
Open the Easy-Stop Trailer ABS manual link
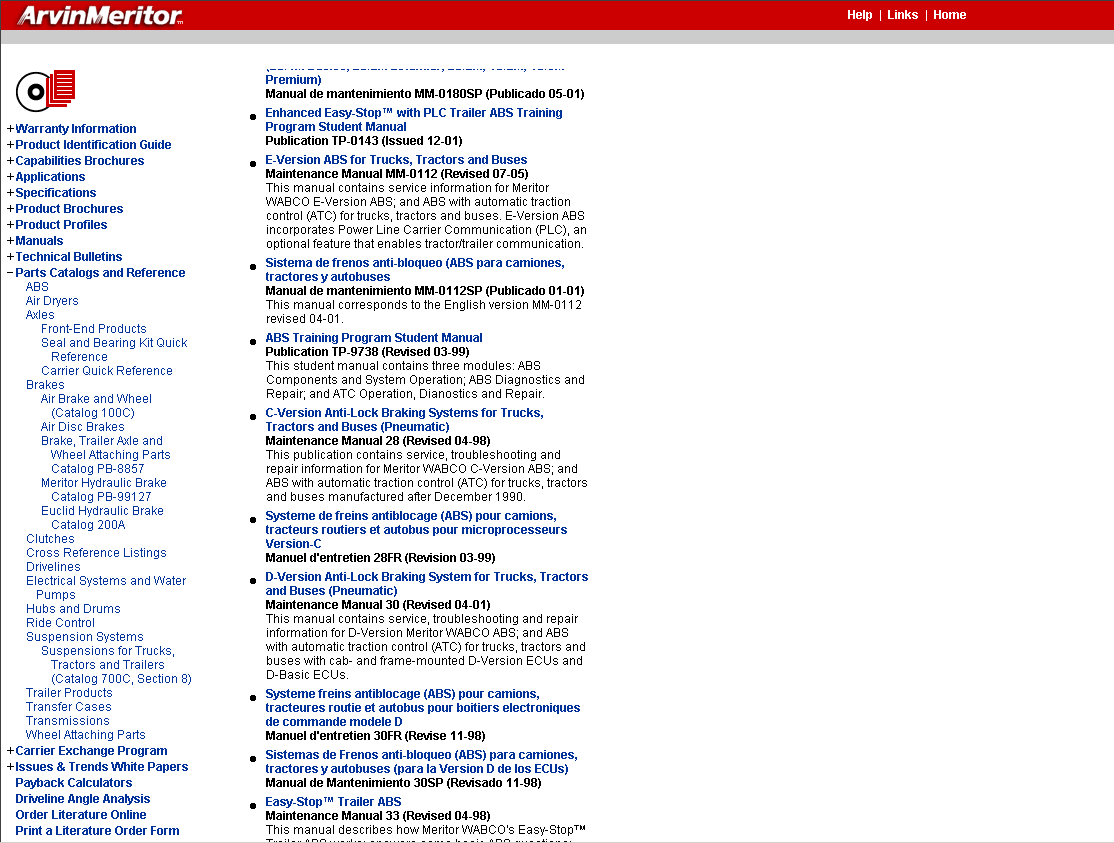[x=333, y=801]
